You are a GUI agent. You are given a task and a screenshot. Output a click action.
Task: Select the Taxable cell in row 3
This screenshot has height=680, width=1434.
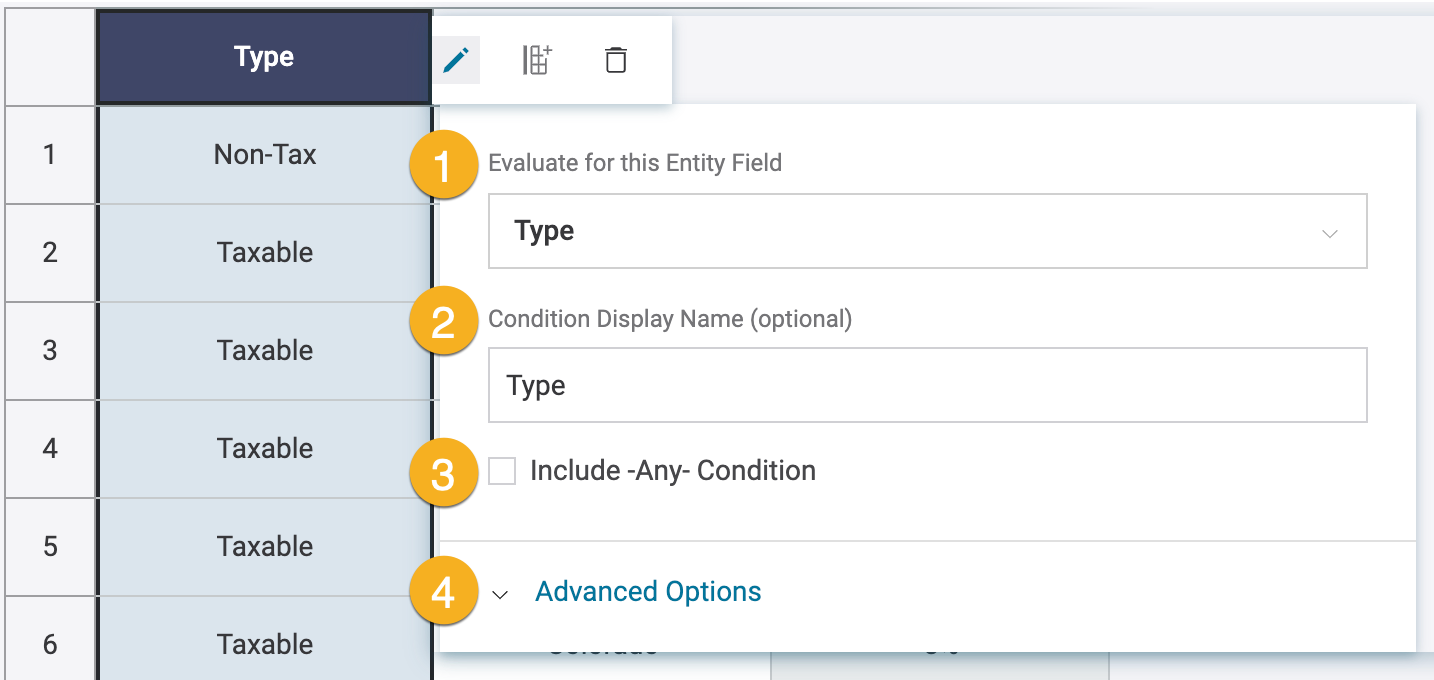[265, 351]
